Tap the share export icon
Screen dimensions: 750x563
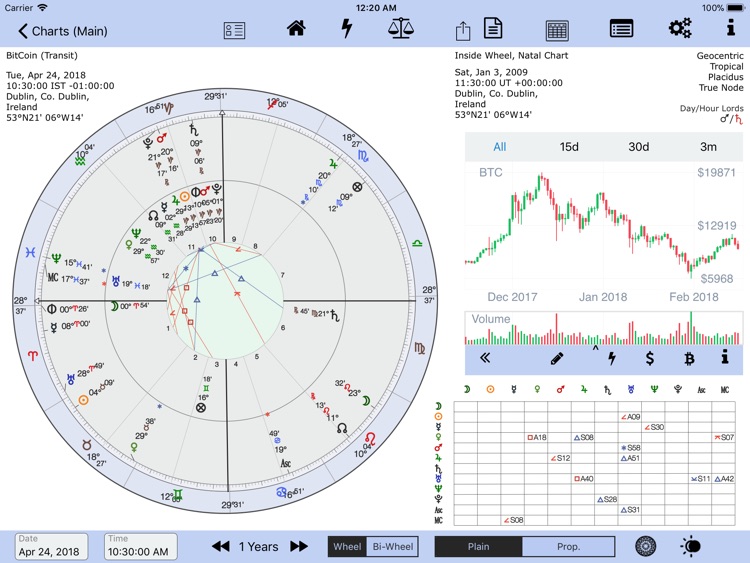463,31
